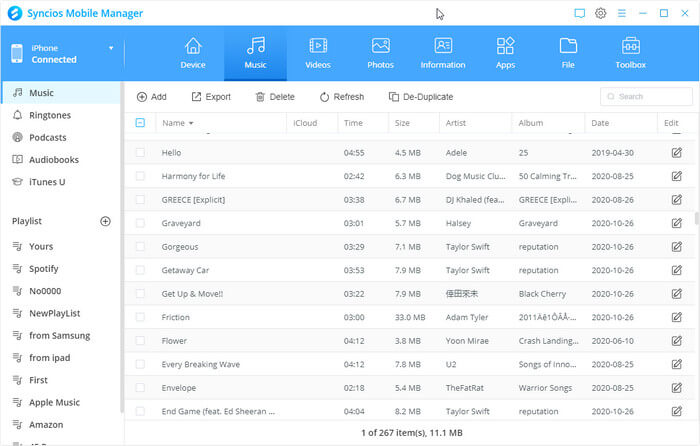
Task: Tick the Gorgeous row checkbox
Action: 140,247
